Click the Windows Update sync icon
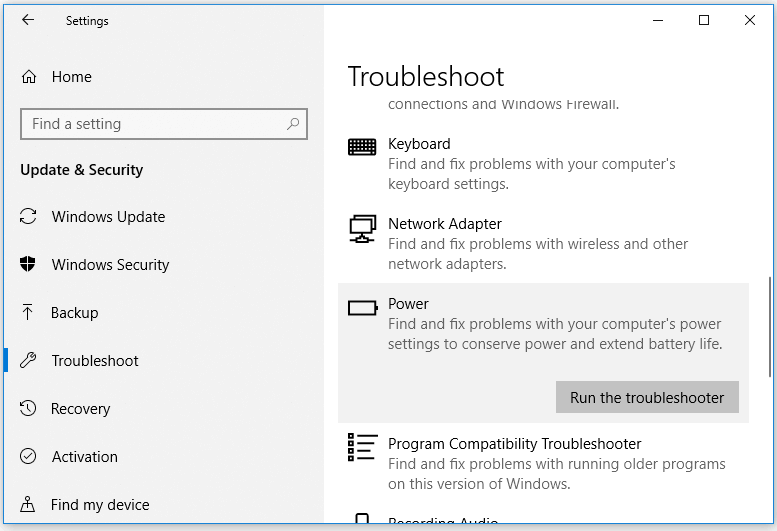Screen dimensions: 777x531 [29, 217]
